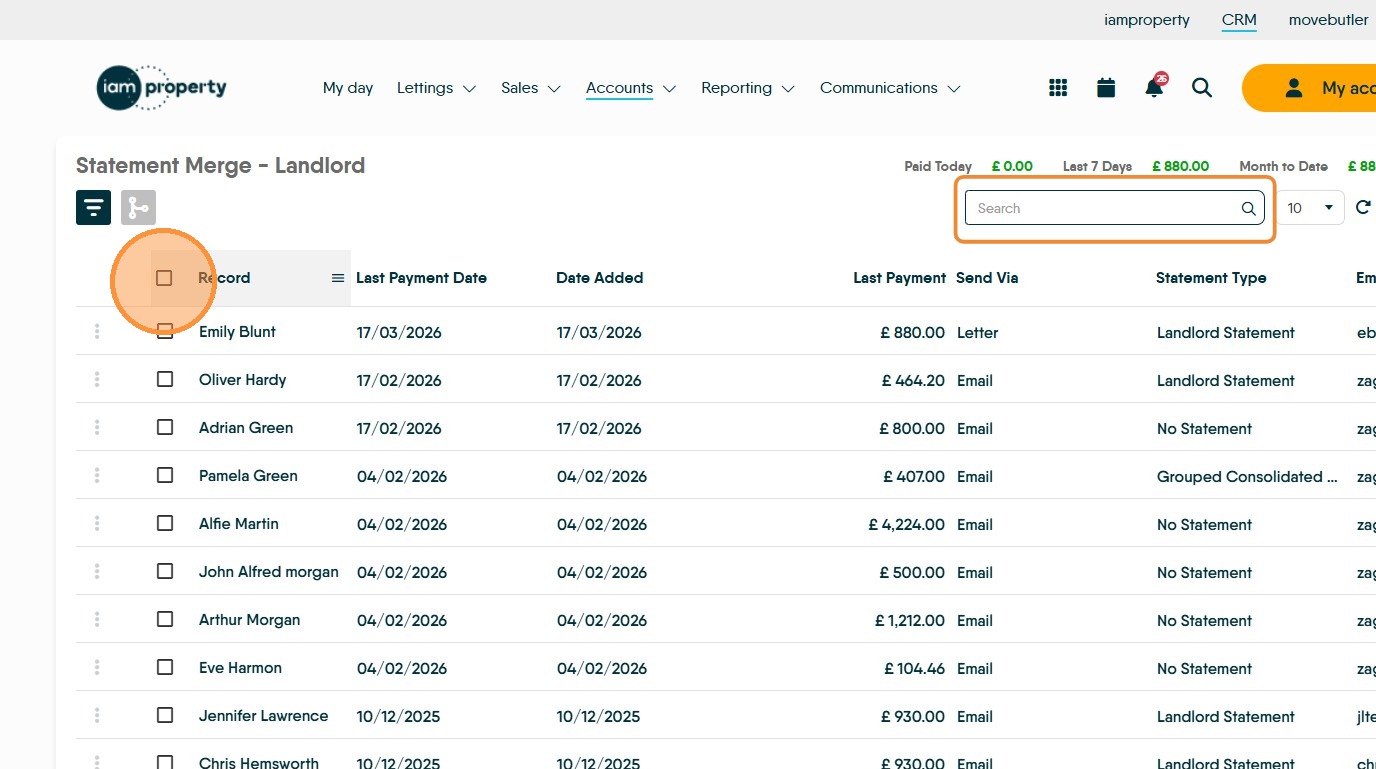Sort by Last Payment column header
Image resolution: width=1376 pixels, height=769 pixels.
(x=899, y=278)
